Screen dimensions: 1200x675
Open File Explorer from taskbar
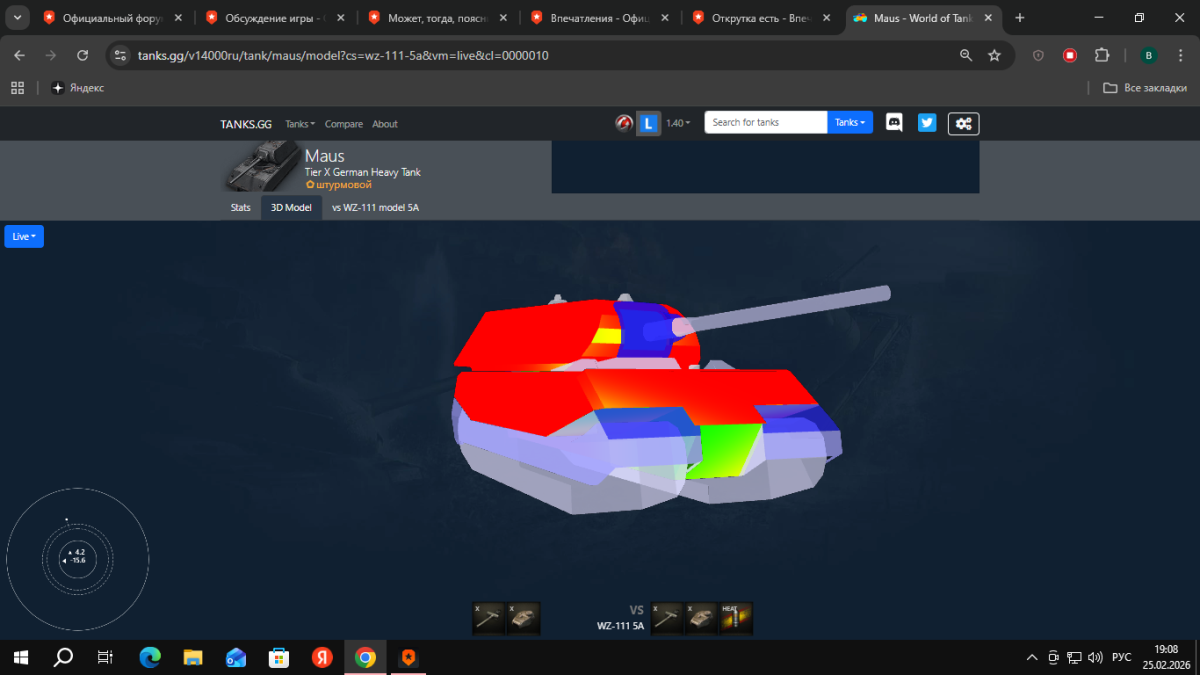coord(193,657)
